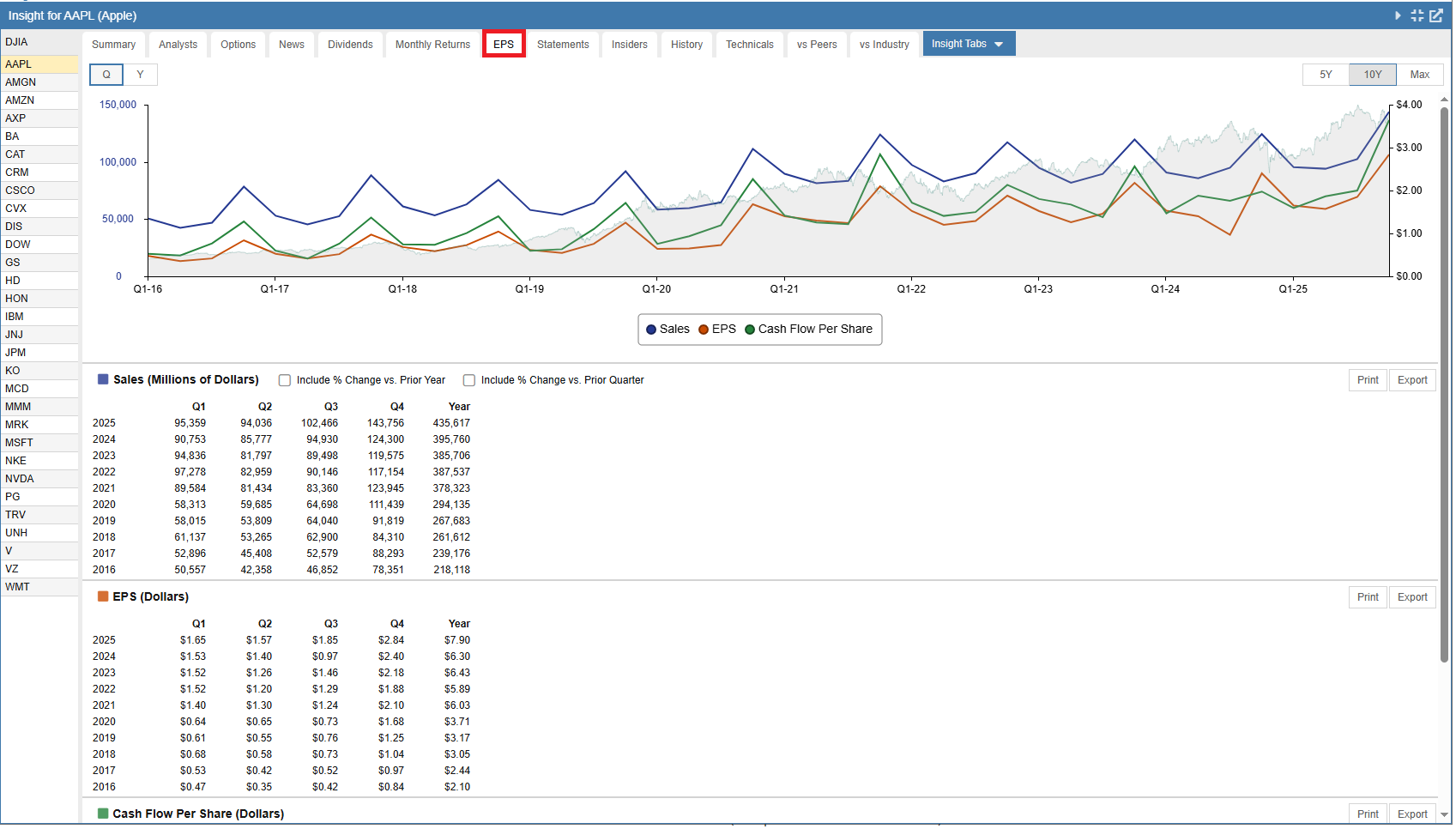Switch to the Summary tab

(113, 45)
